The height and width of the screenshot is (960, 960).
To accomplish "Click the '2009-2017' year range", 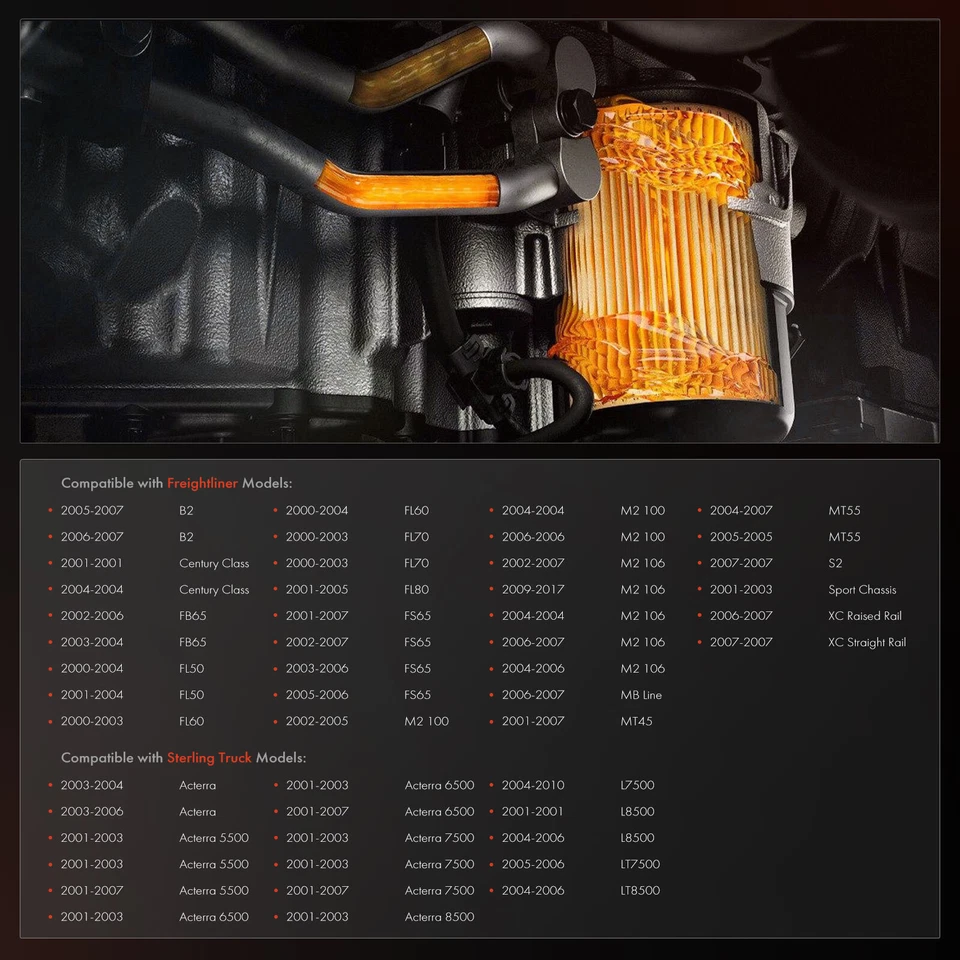I will (x=533, y=589).
